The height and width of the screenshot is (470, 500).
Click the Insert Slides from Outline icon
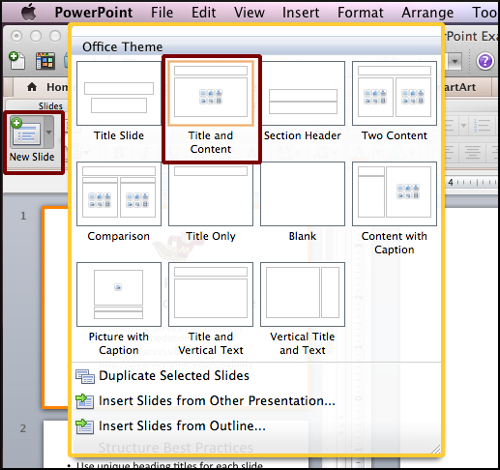point(85,426)
